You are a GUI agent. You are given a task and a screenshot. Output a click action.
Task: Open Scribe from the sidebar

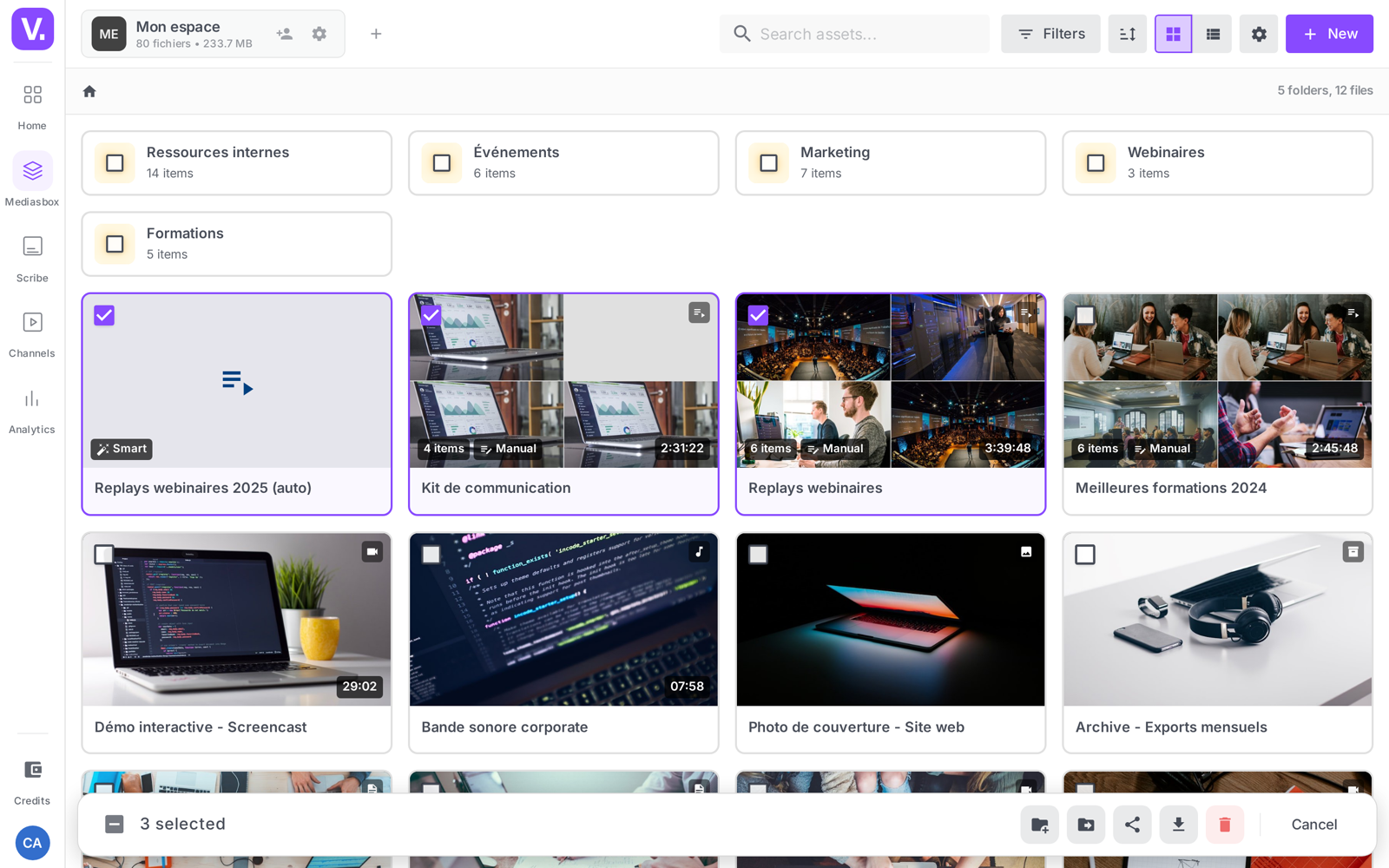(x=32, y=259)
